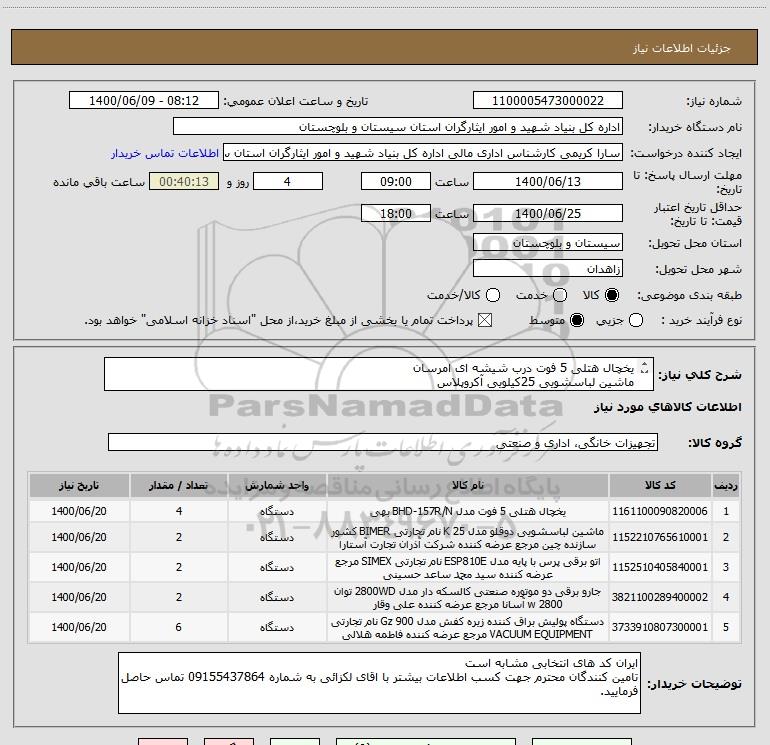Select the کالا/خدمت radio button
This screenshot has width=770, height=745.
(x=493, y=295)
